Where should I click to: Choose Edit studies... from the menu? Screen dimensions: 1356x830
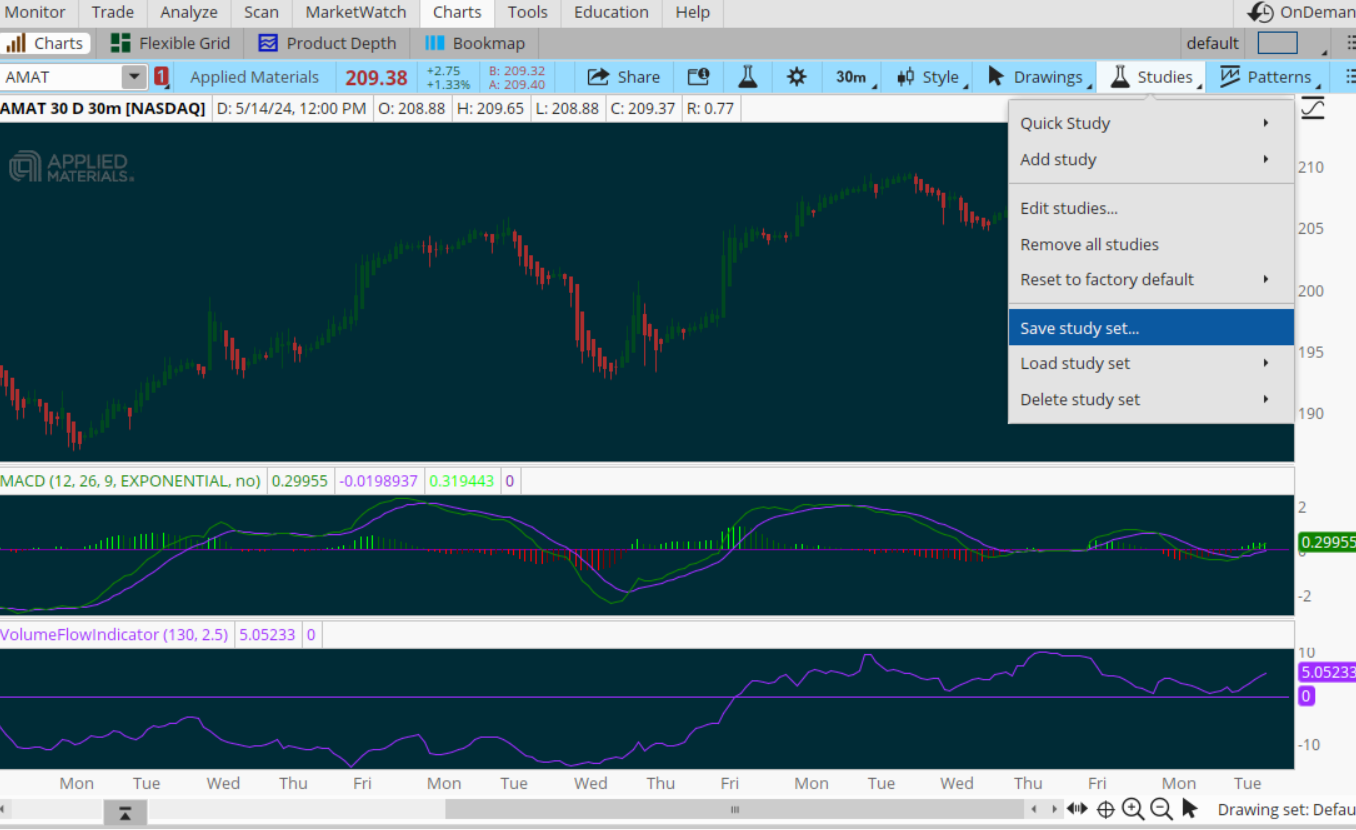1151,208
